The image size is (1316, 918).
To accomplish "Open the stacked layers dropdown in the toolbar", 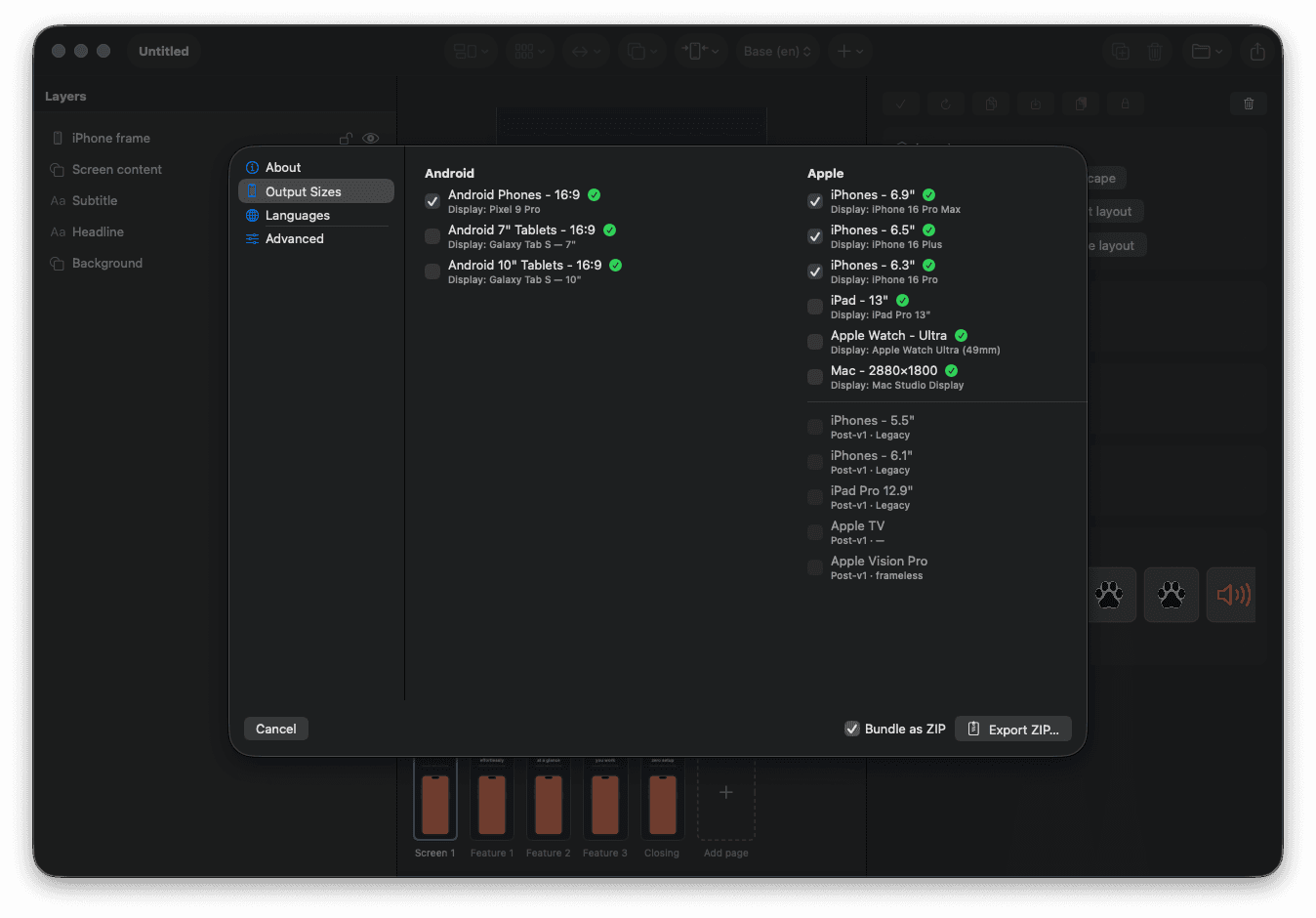I will [642, 51].
